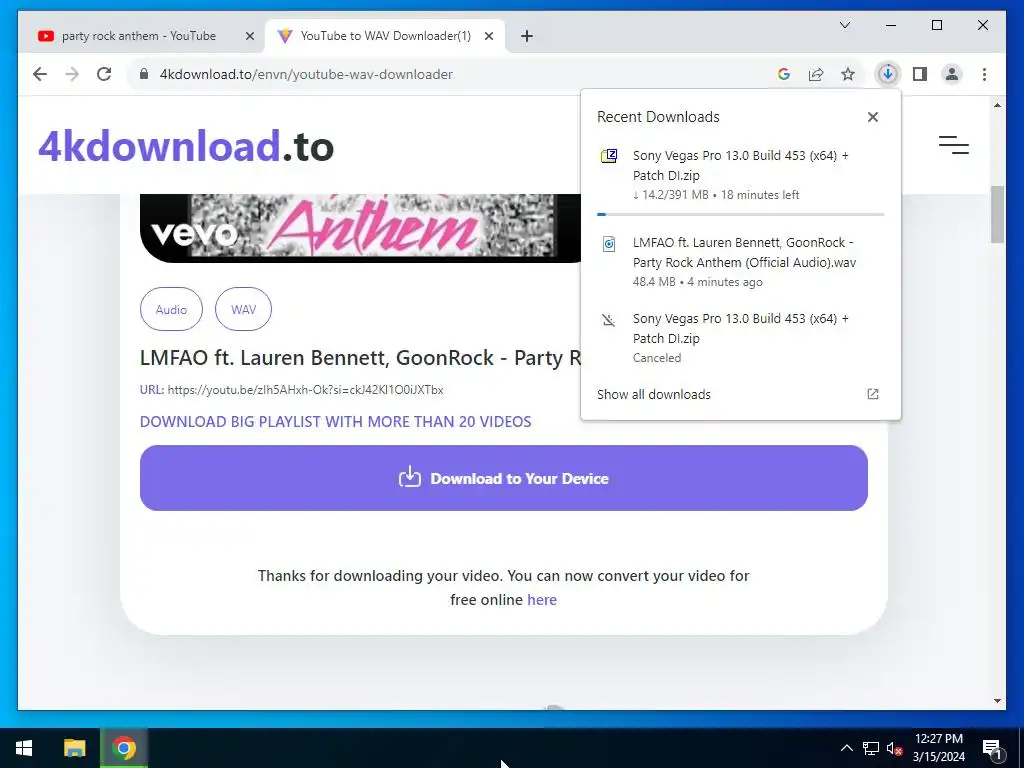This screenshot has width=1024, height=768.
Task: Click the Chrome taskbar icon
Action: click(123, 748)
